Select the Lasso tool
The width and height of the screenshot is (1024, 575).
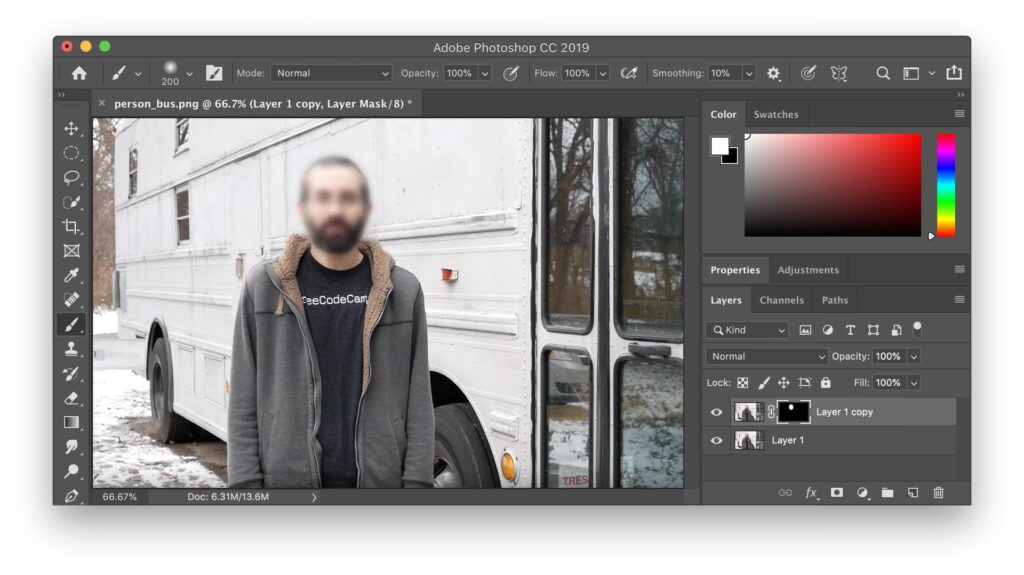pos(71,178)
